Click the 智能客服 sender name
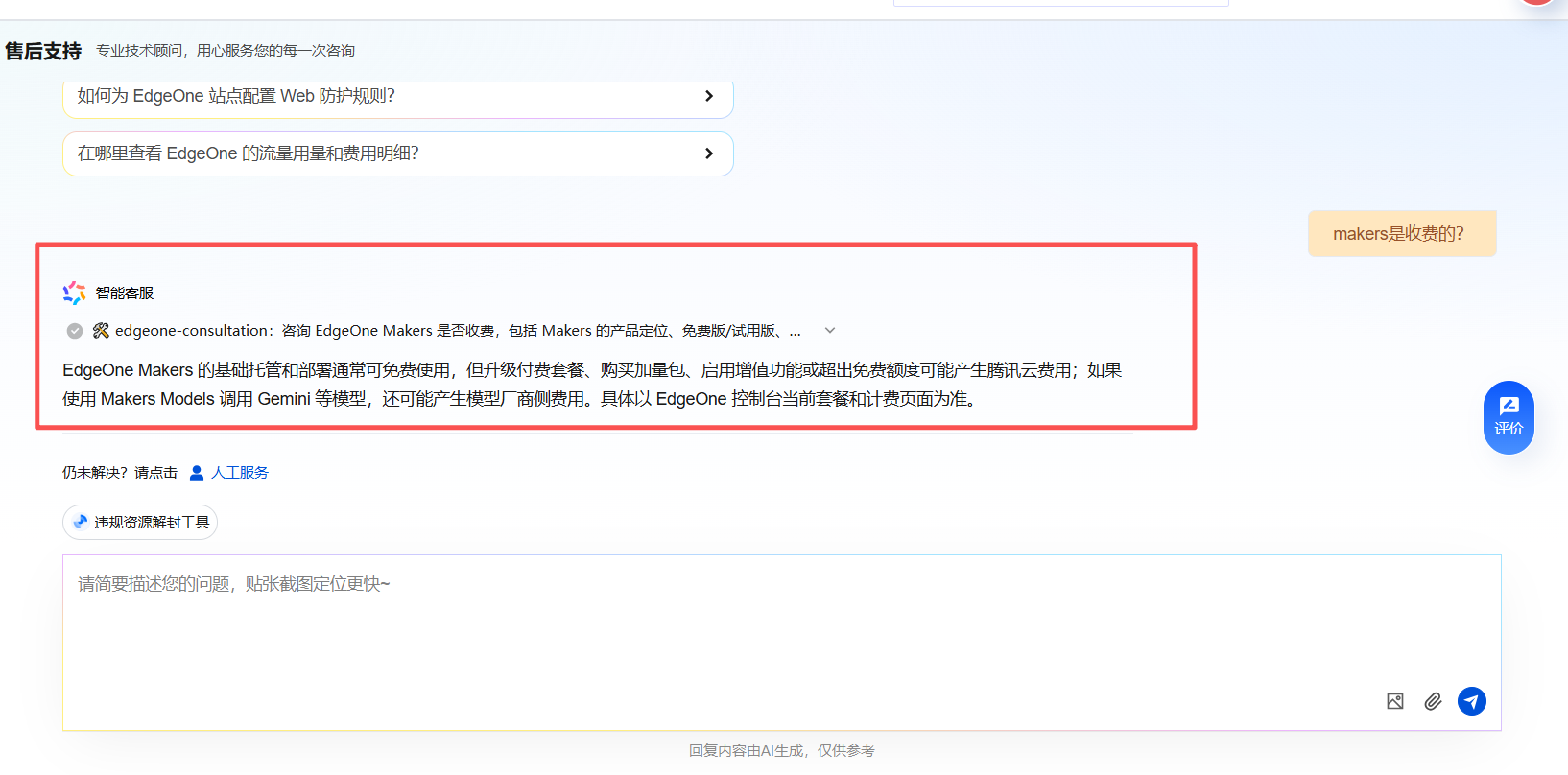Viewport: 1568px width, 775px height. pos(125,294)
